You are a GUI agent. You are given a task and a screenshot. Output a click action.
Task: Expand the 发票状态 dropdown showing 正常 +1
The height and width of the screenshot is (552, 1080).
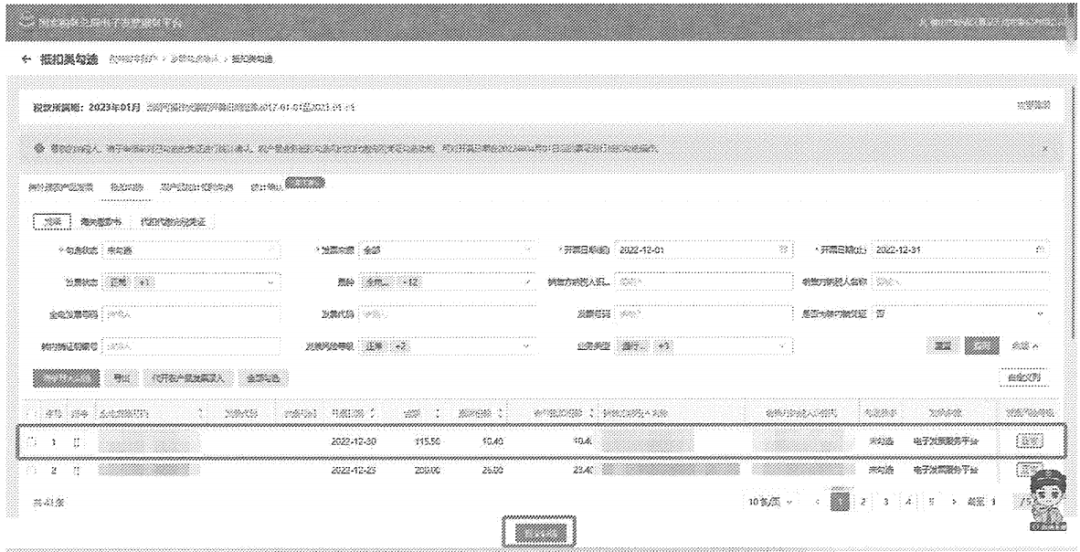(191, 282)
